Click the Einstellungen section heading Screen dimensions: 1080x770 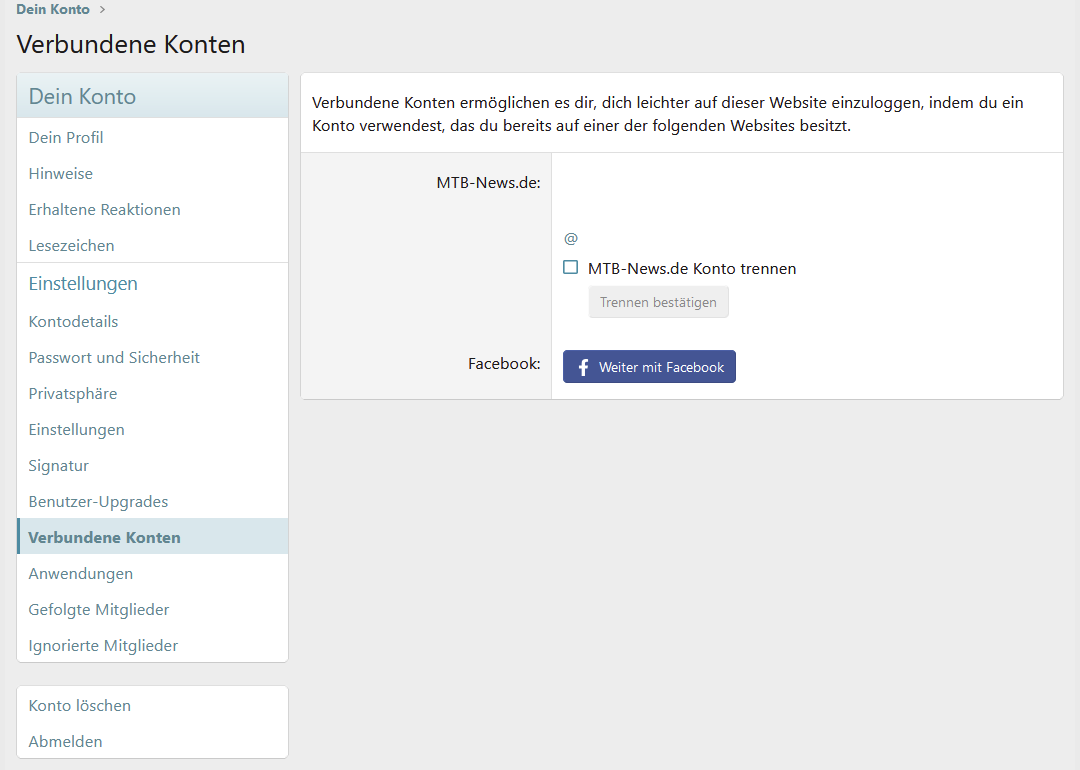[x=83, y=284]
